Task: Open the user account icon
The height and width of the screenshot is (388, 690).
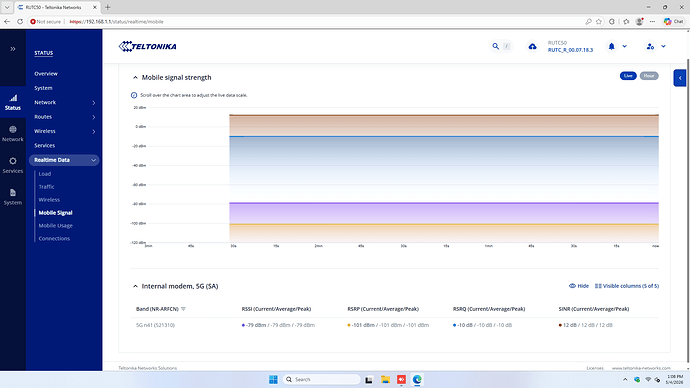Action: 650,46
